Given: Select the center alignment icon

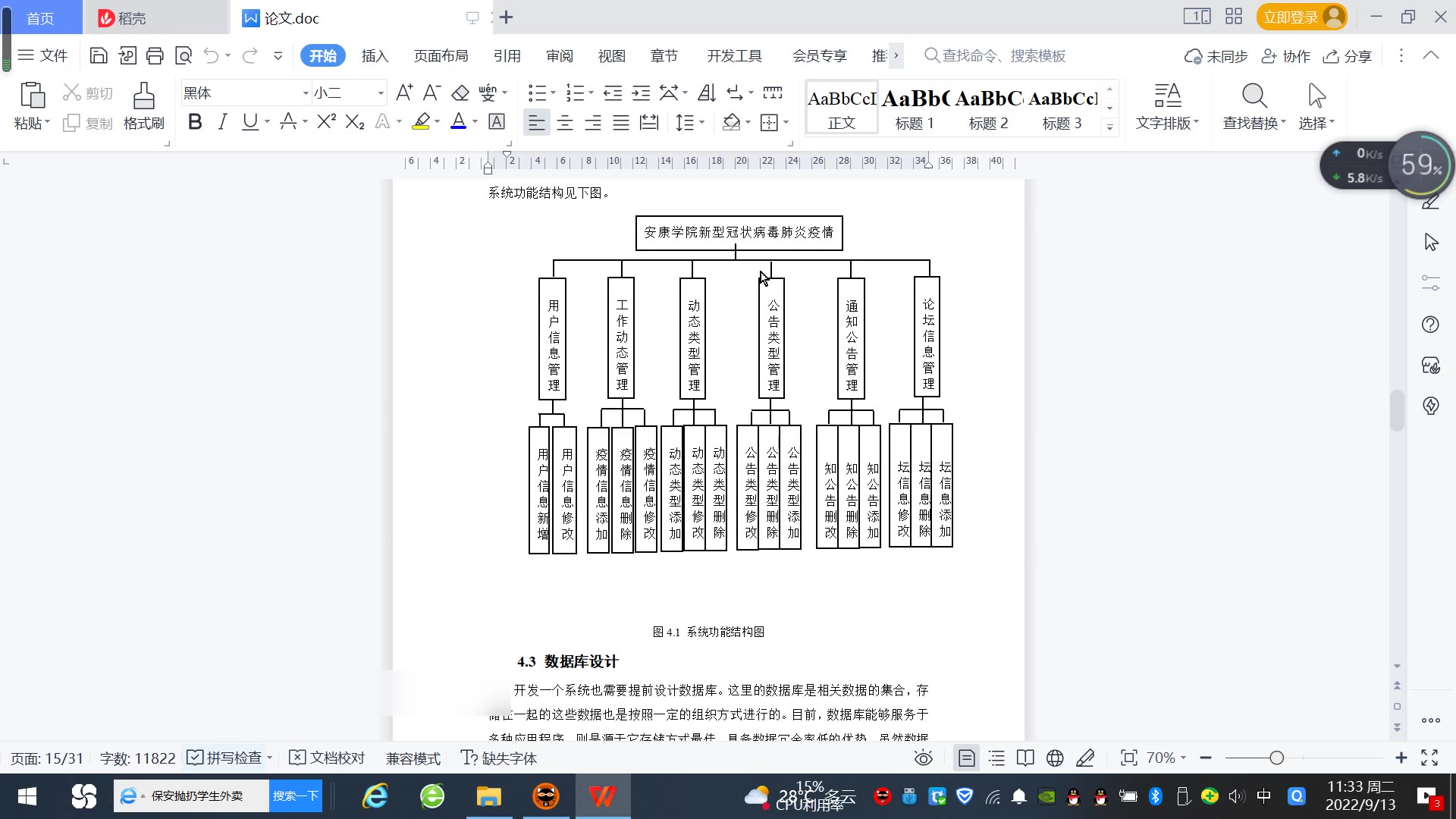Looking at the screenshot, I should [564, 122].
